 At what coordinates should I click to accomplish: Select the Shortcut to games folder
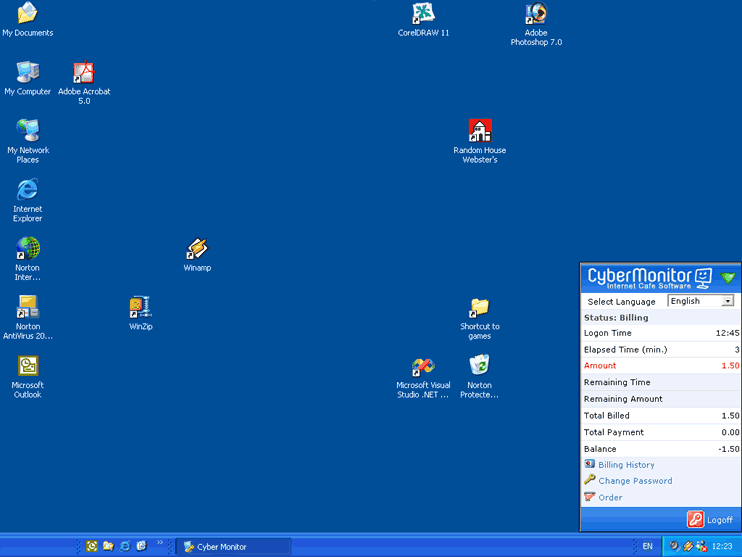(480, 318)
